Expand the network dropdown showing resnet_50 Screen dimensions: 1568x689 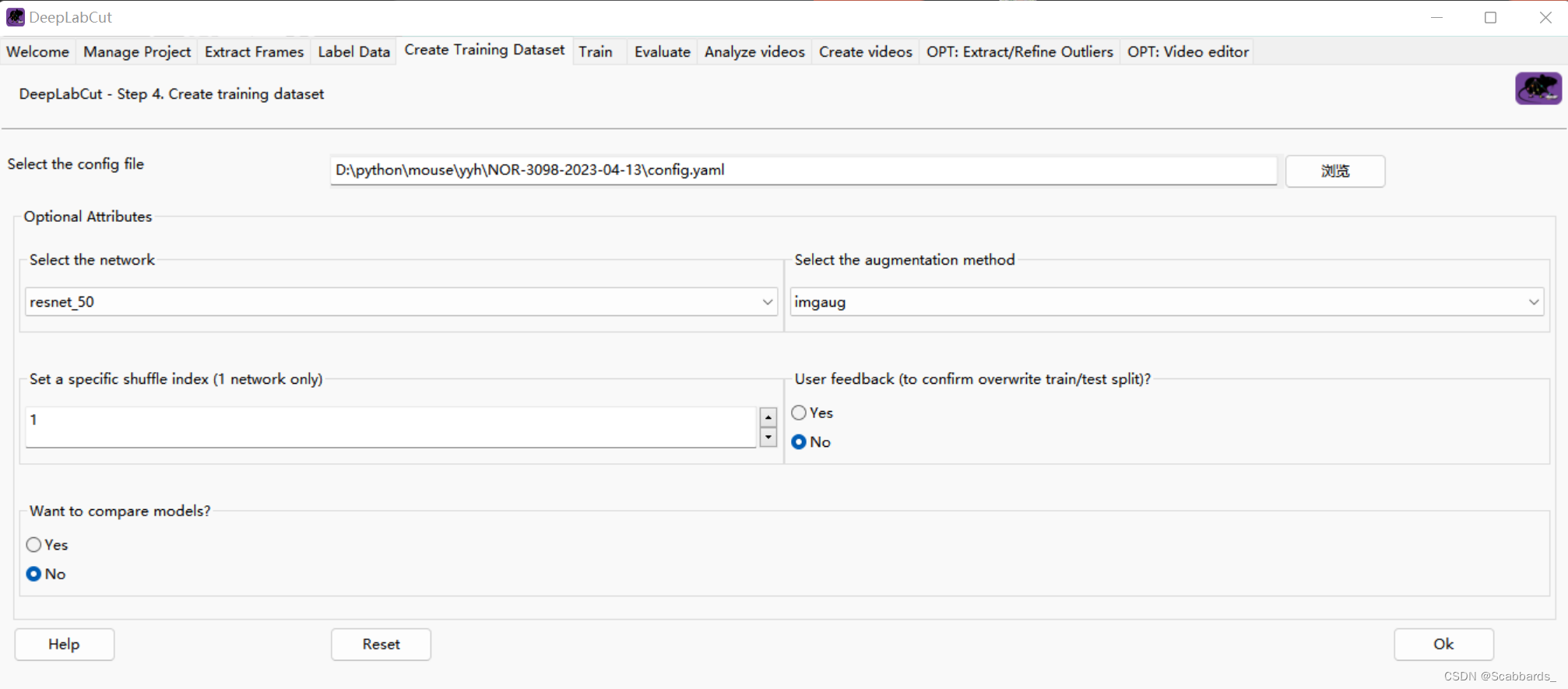(401, 302)
